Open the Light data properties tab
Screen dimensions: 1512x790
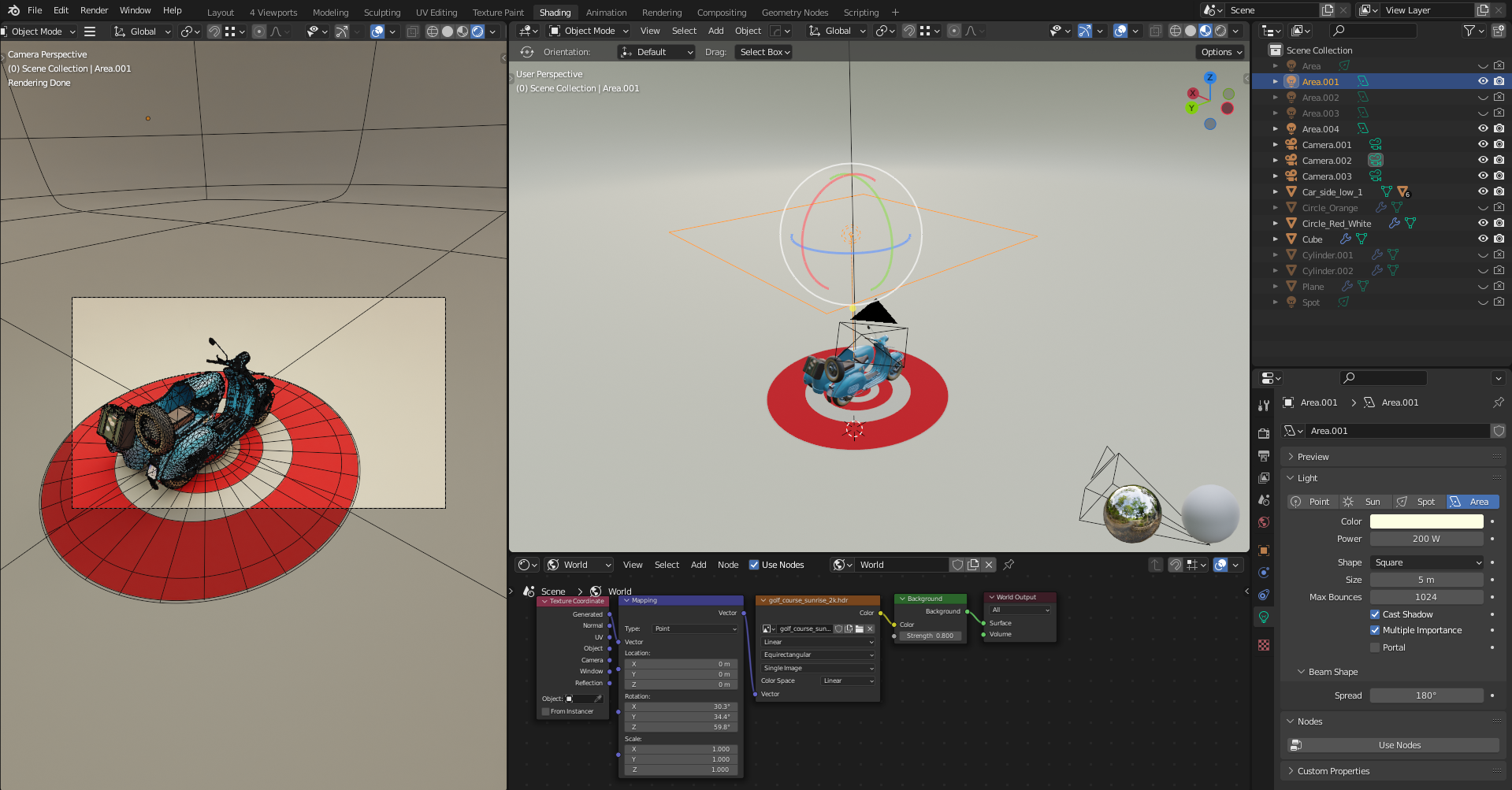click(1264, 618)
